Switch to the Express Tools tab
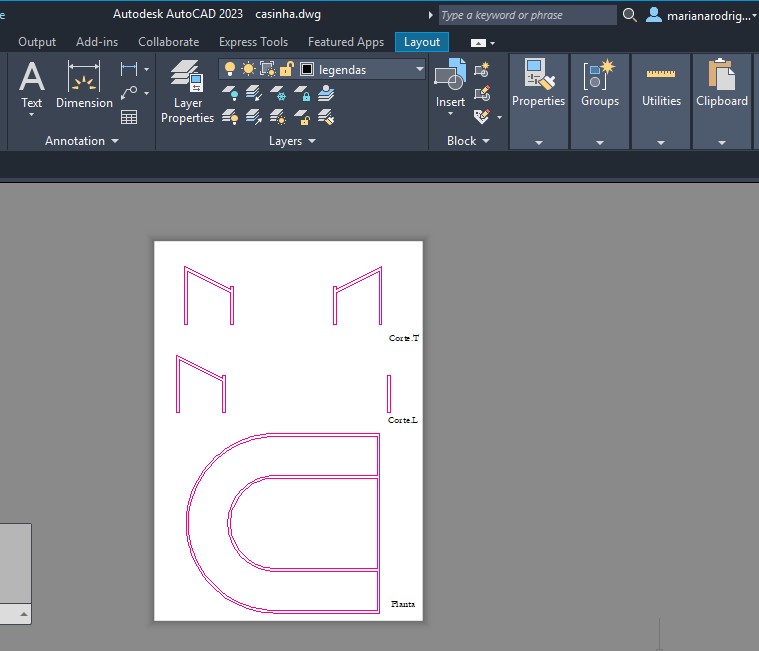Image resolution: width=759 pixels, height=651 pixels. 251,42
